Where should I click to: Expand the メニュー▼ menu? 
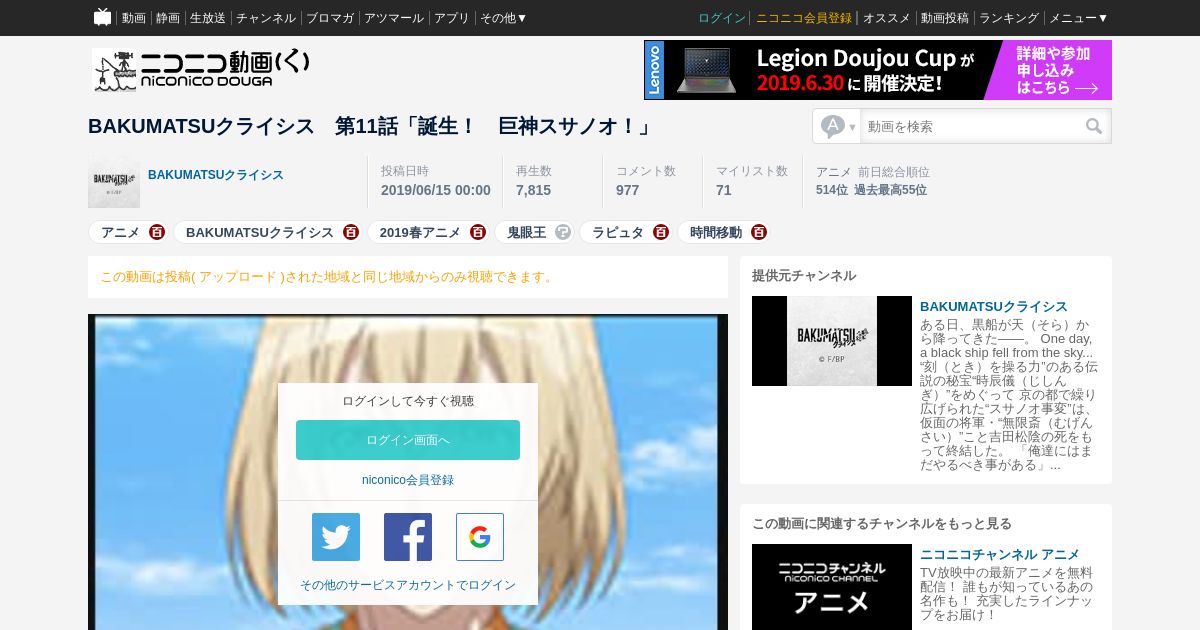(x=1078, y=18)
